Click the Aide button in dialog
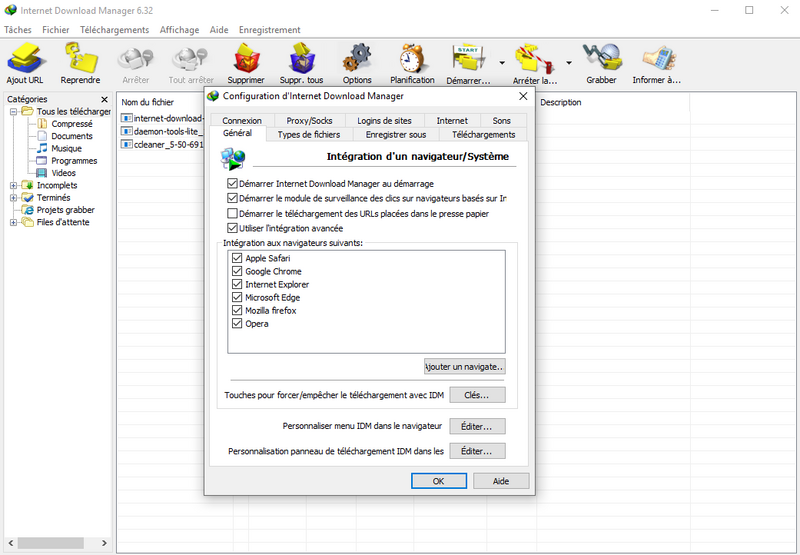This screenshot has height=555, width=800. (501, 481)
